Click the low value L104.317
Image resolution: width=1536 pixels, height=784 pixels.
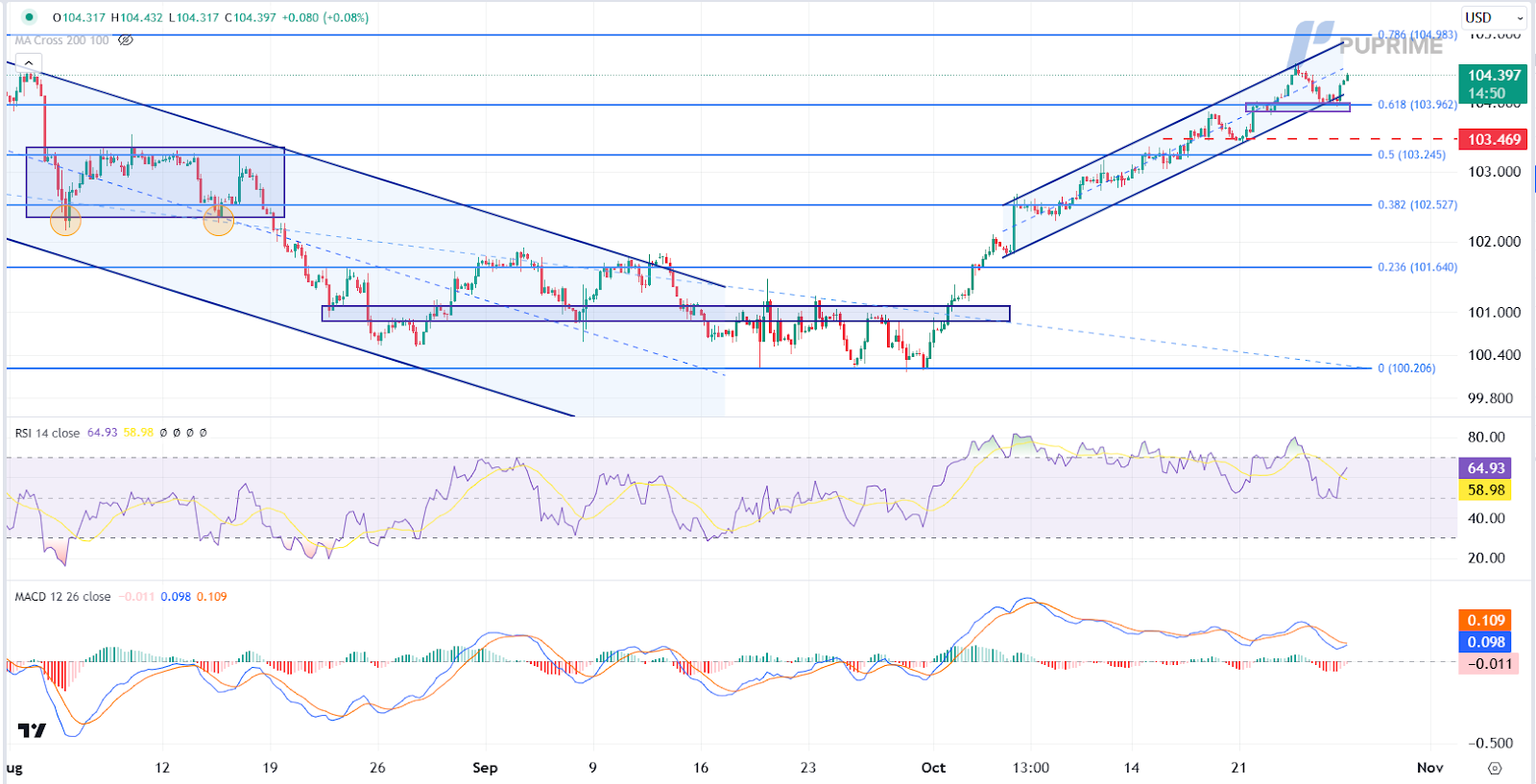point(194,17)
